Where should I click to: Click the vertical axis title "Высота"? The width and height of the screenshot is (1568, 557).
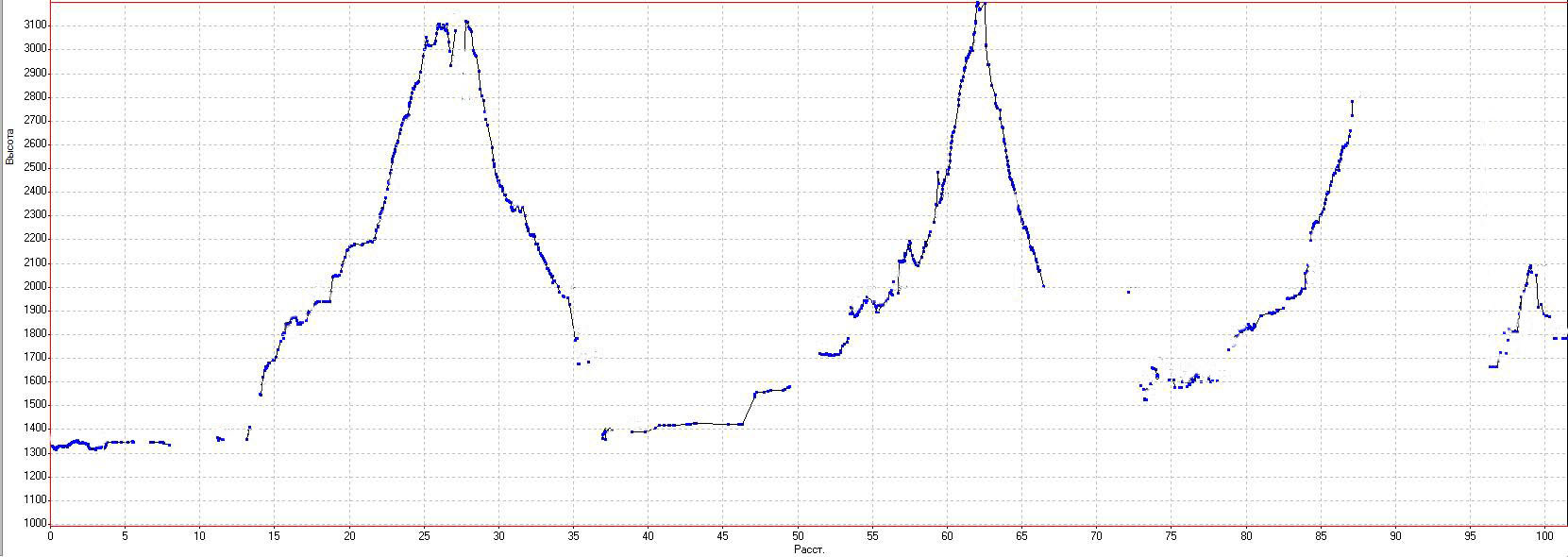[9, 147]
